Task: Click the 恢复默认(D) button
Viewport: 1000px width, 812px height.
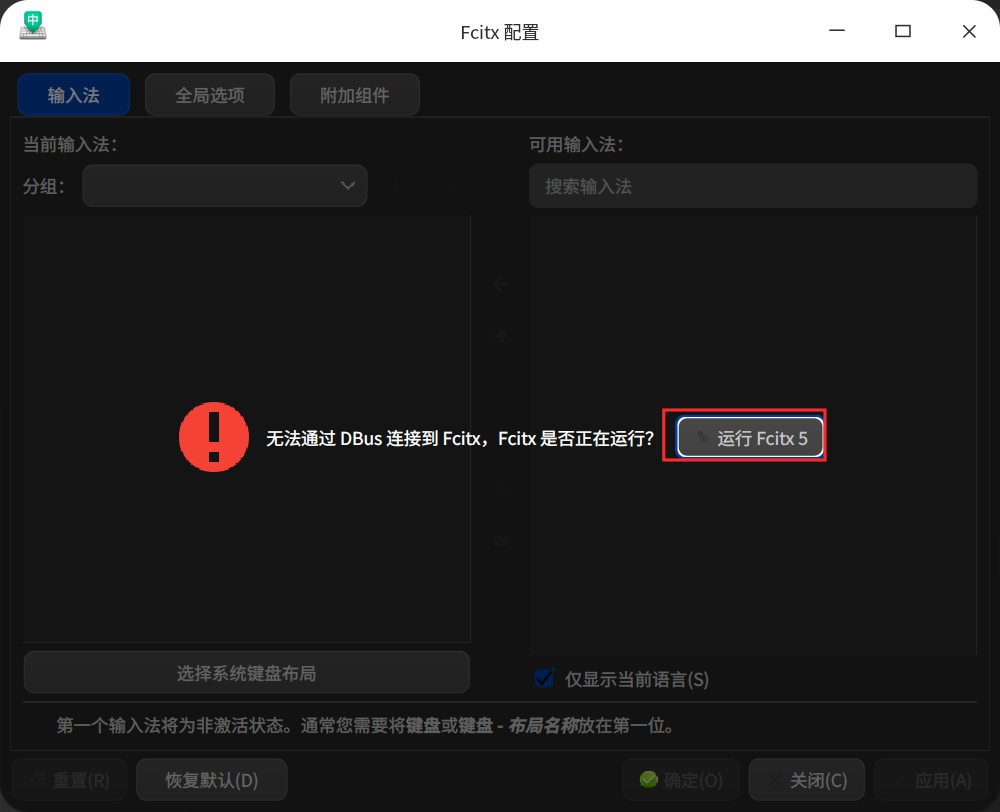Action: coord(211,780)
